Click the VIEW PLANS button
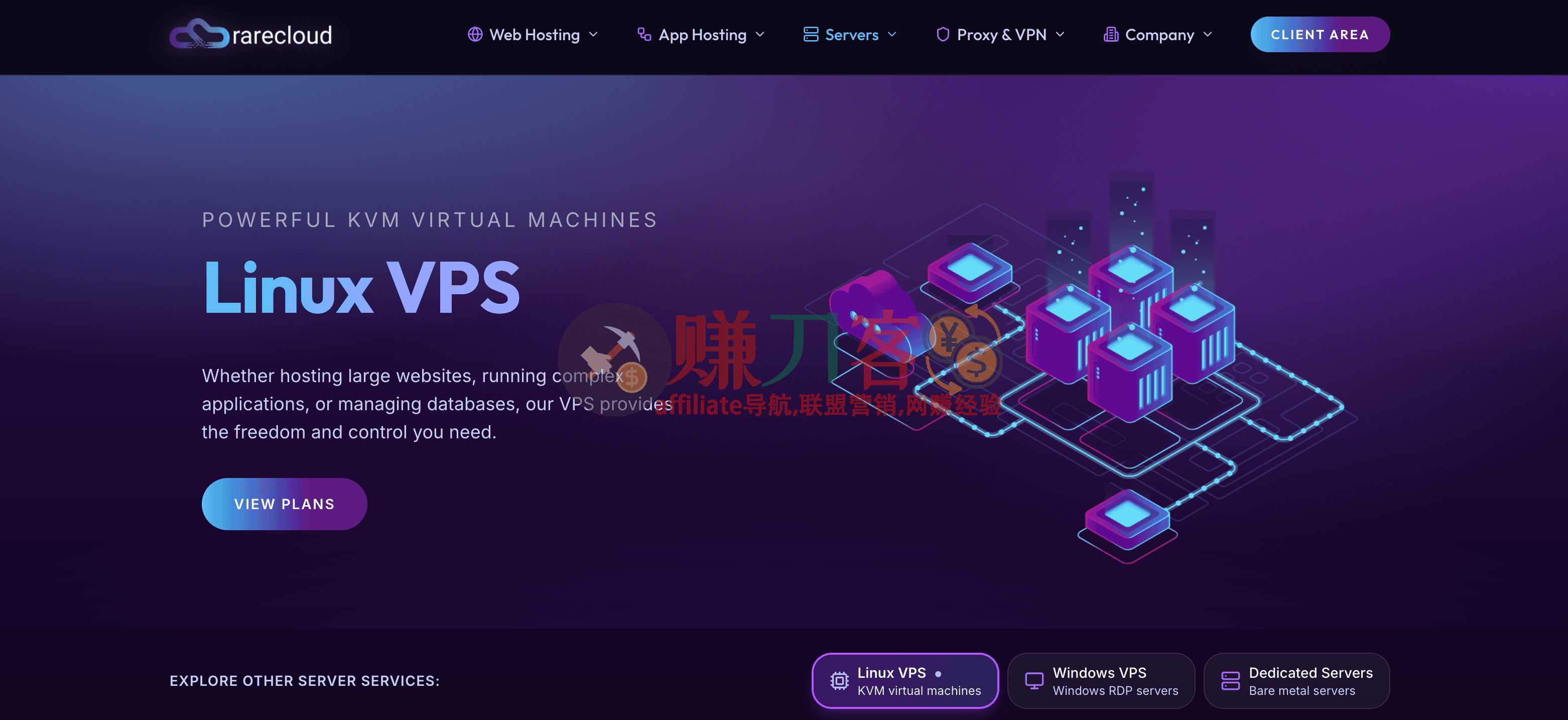 pos(284,504)
